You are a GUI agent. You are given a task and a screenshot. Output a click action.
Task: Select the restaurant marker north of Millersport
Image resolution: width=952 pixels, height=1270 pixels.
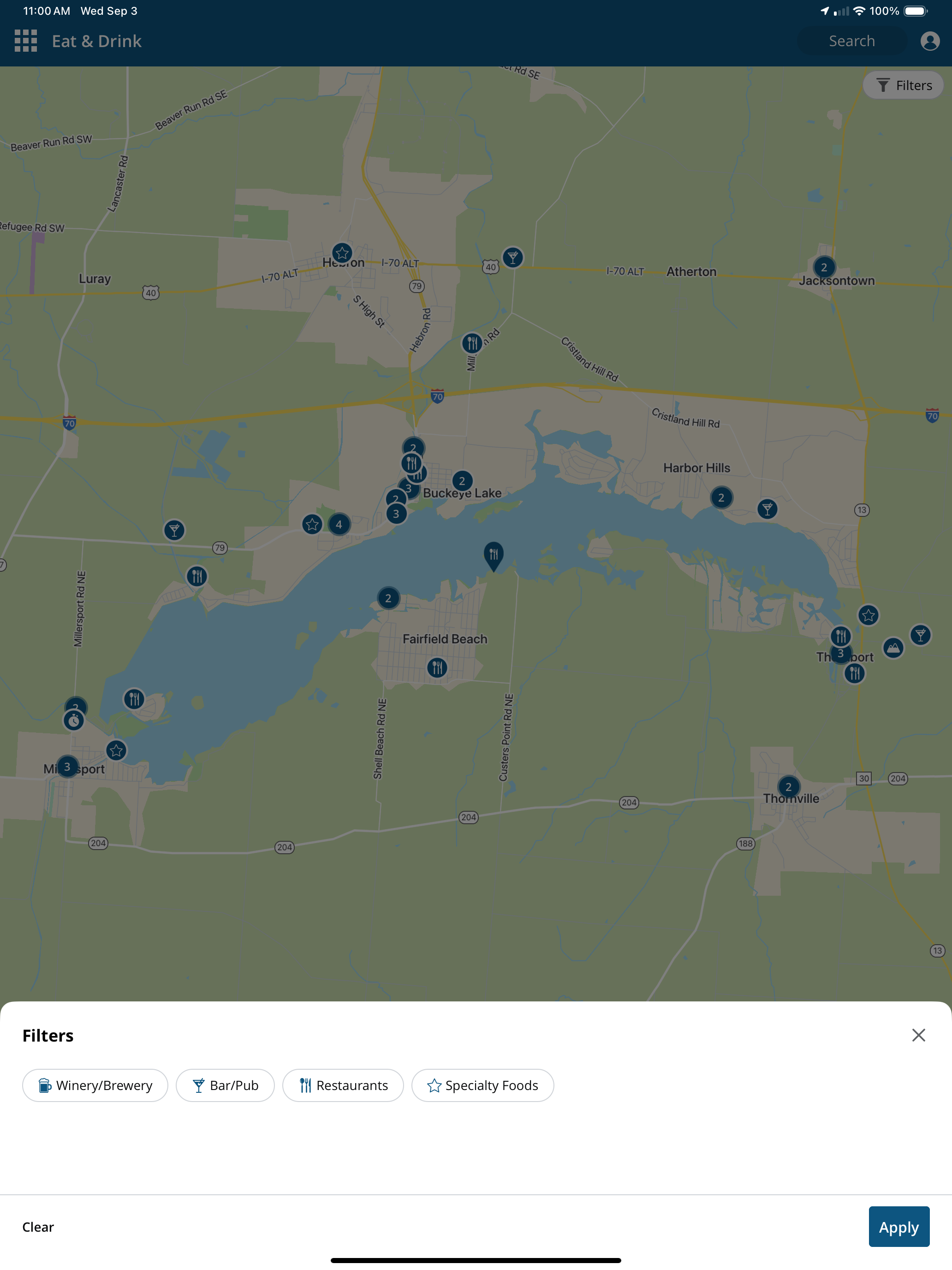[134, 699]
